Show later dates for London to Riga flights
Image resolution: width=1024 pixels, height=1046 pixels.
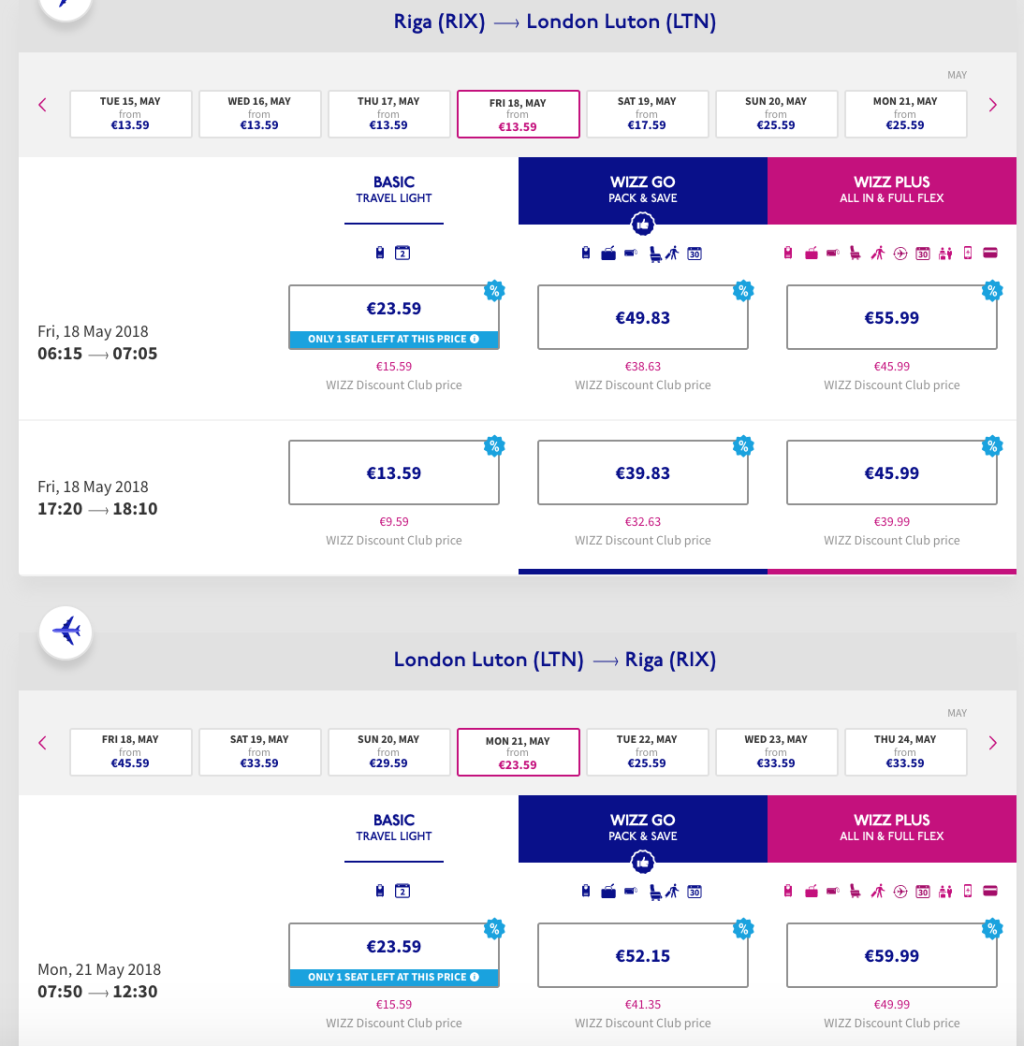992,743
